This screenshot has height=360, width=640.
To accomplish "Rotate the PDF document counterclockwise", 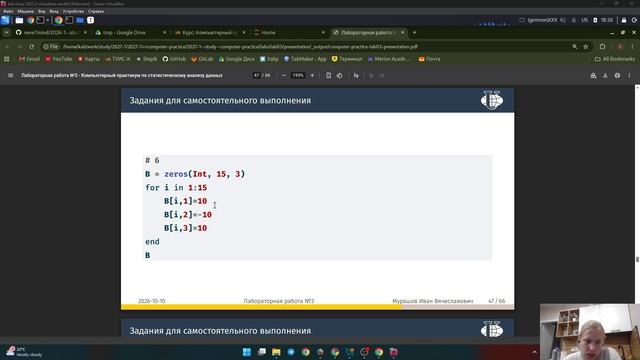I will tap(340, 76).
